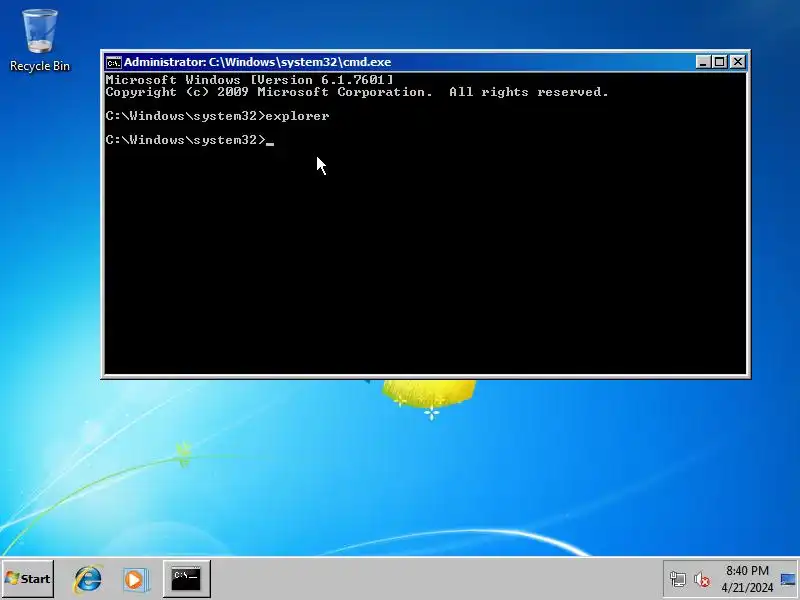The width and height of the screenshot is (800, 600).
Task: Click the Copyright 2009 Microsoft Corporation line
Action: [x=357, y=92]
